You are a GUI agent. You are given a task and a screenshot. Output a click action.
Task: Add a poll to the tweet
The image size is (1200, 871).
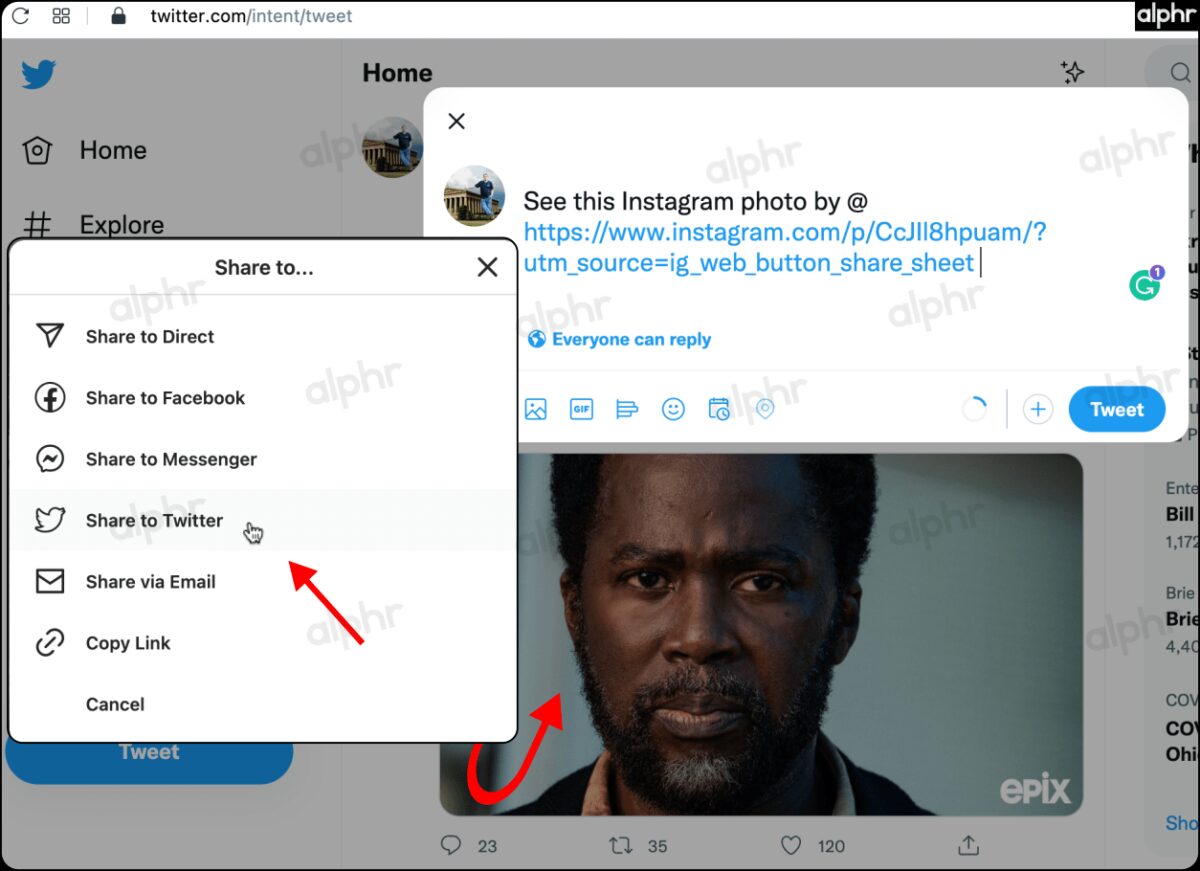click(627, 408)
